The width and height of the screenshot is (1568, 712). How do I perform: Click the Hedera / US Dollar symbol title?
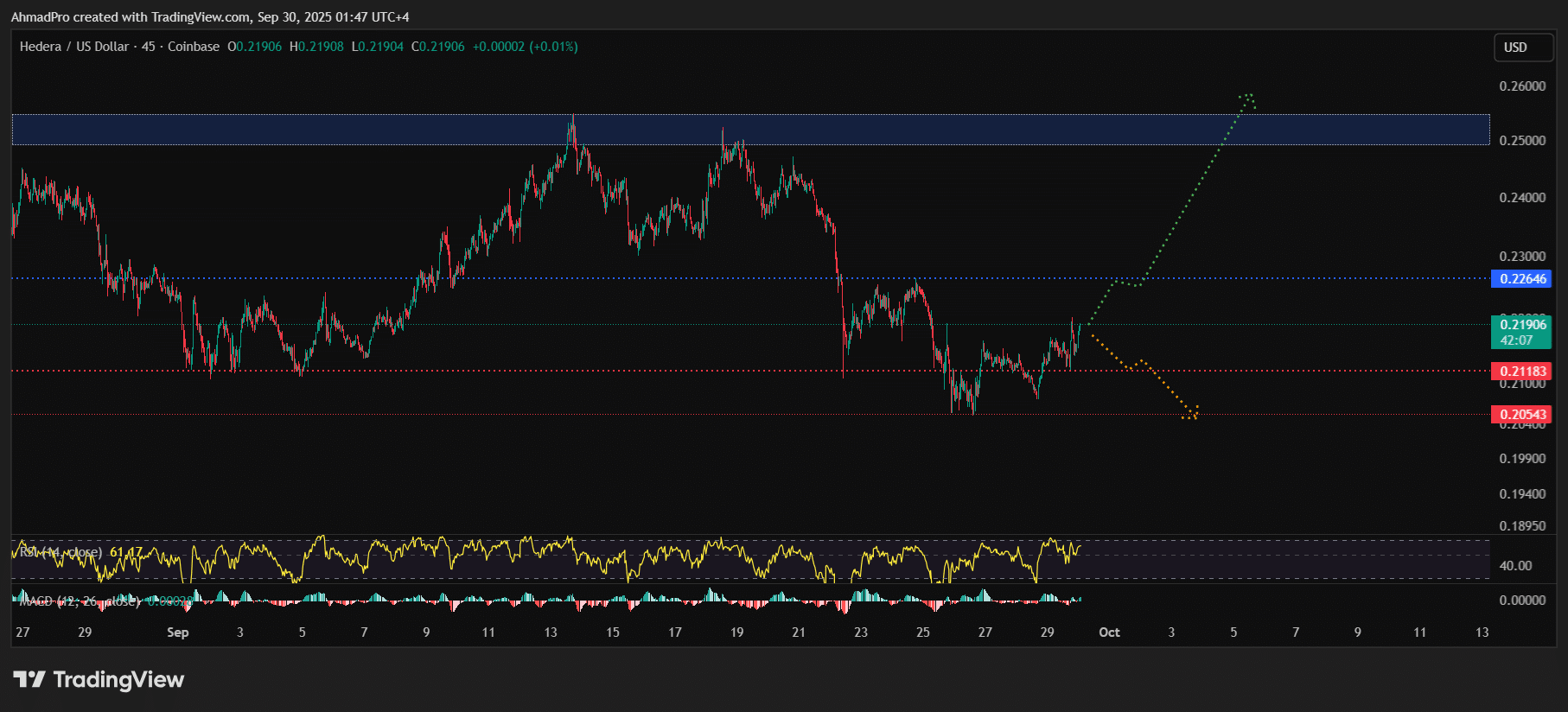click(74, 47)
